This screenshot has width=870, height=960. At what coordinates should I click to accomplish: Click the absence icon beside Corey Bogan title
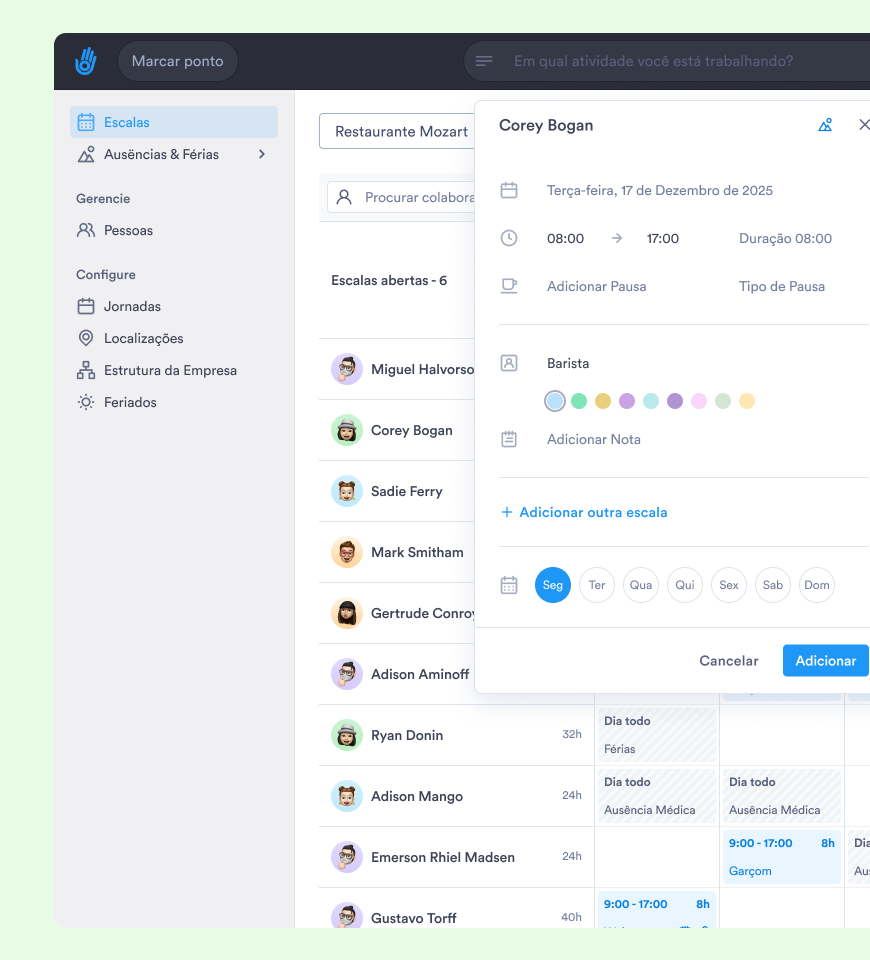point(825,125)
